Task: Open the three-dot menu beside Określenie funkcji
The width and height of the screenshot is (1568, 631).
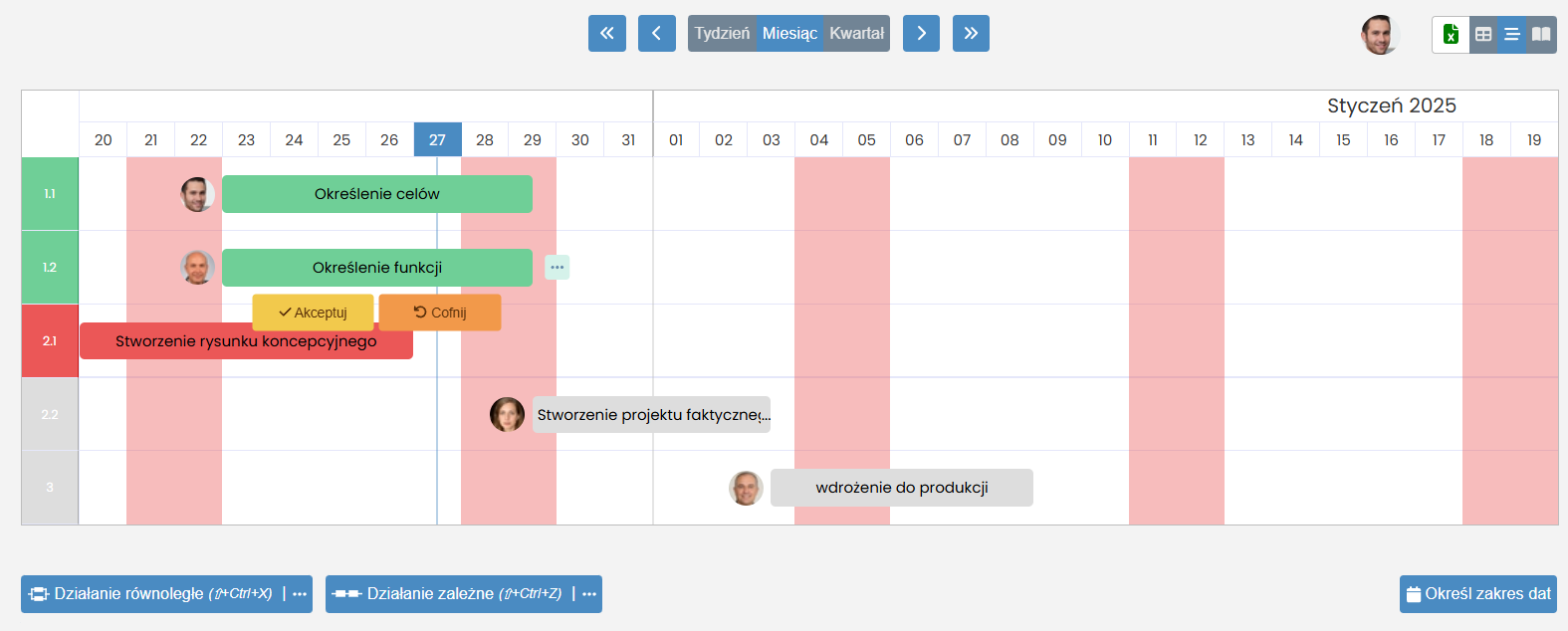Action: tap(558, 267)
